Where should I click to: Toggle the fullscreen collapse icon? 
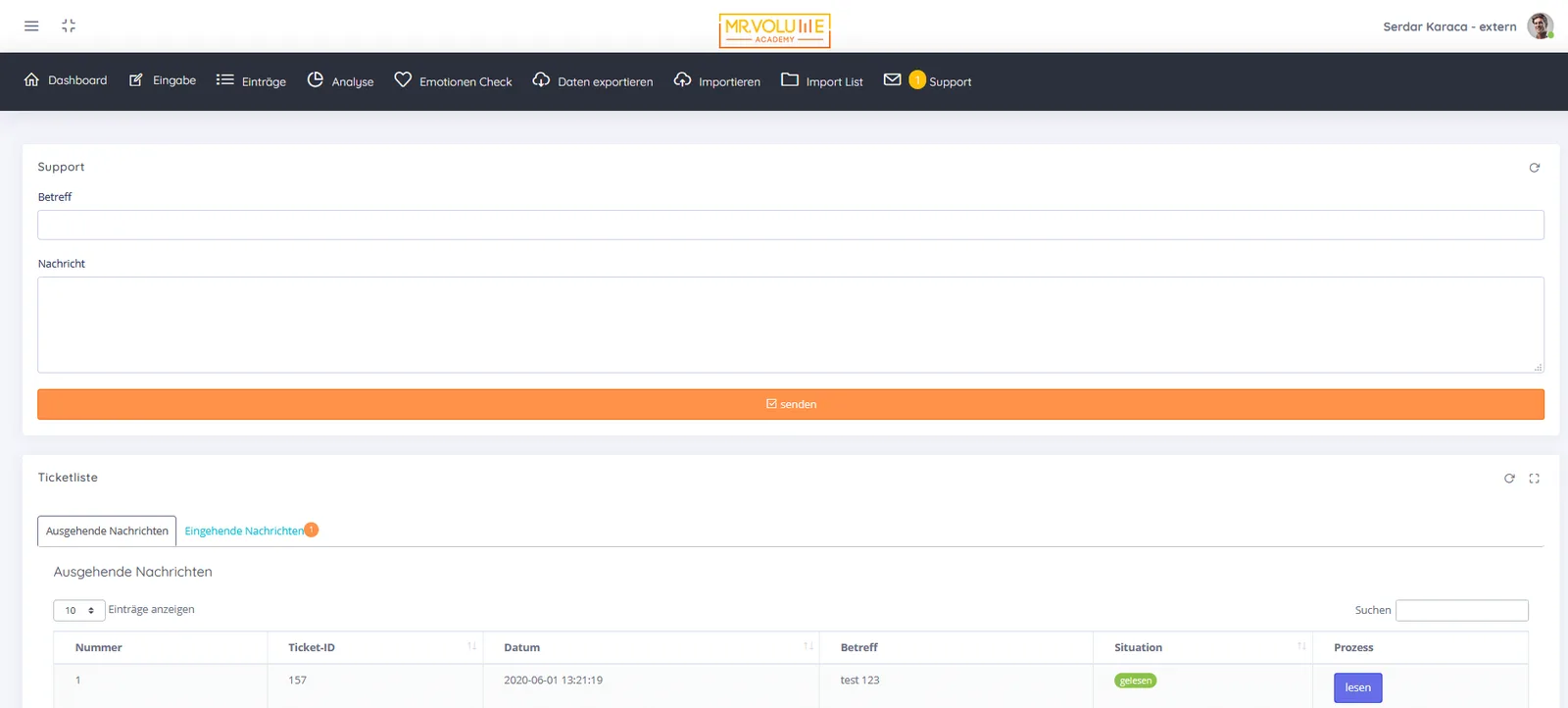point(69,26)
